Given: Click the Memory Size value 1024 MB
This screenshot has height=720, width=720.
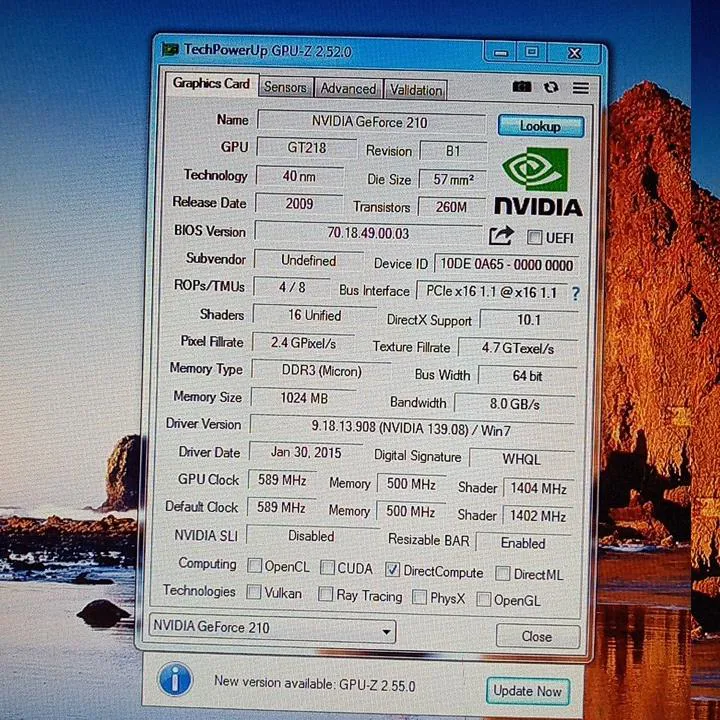Looking at the screenshot, I should (304, 398).
